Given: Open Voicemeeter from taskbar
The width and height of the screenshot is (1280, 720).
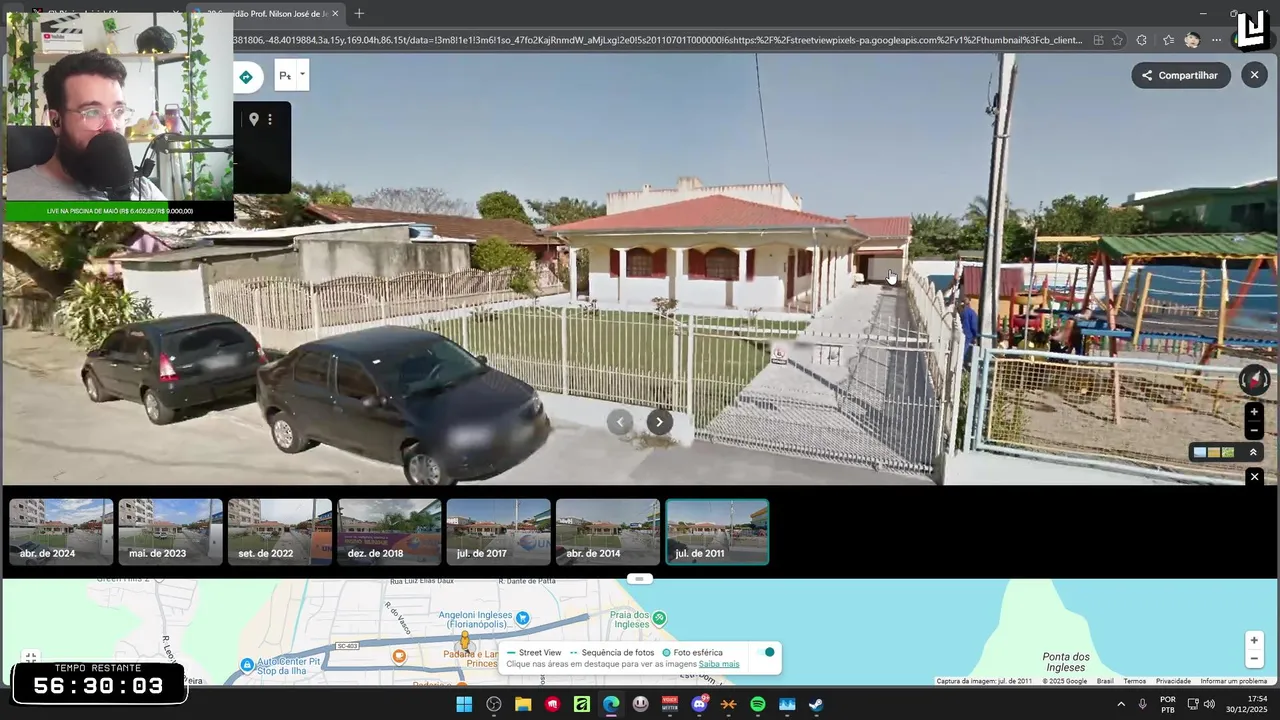Looking at the screenshot, I should coord(670,704).
